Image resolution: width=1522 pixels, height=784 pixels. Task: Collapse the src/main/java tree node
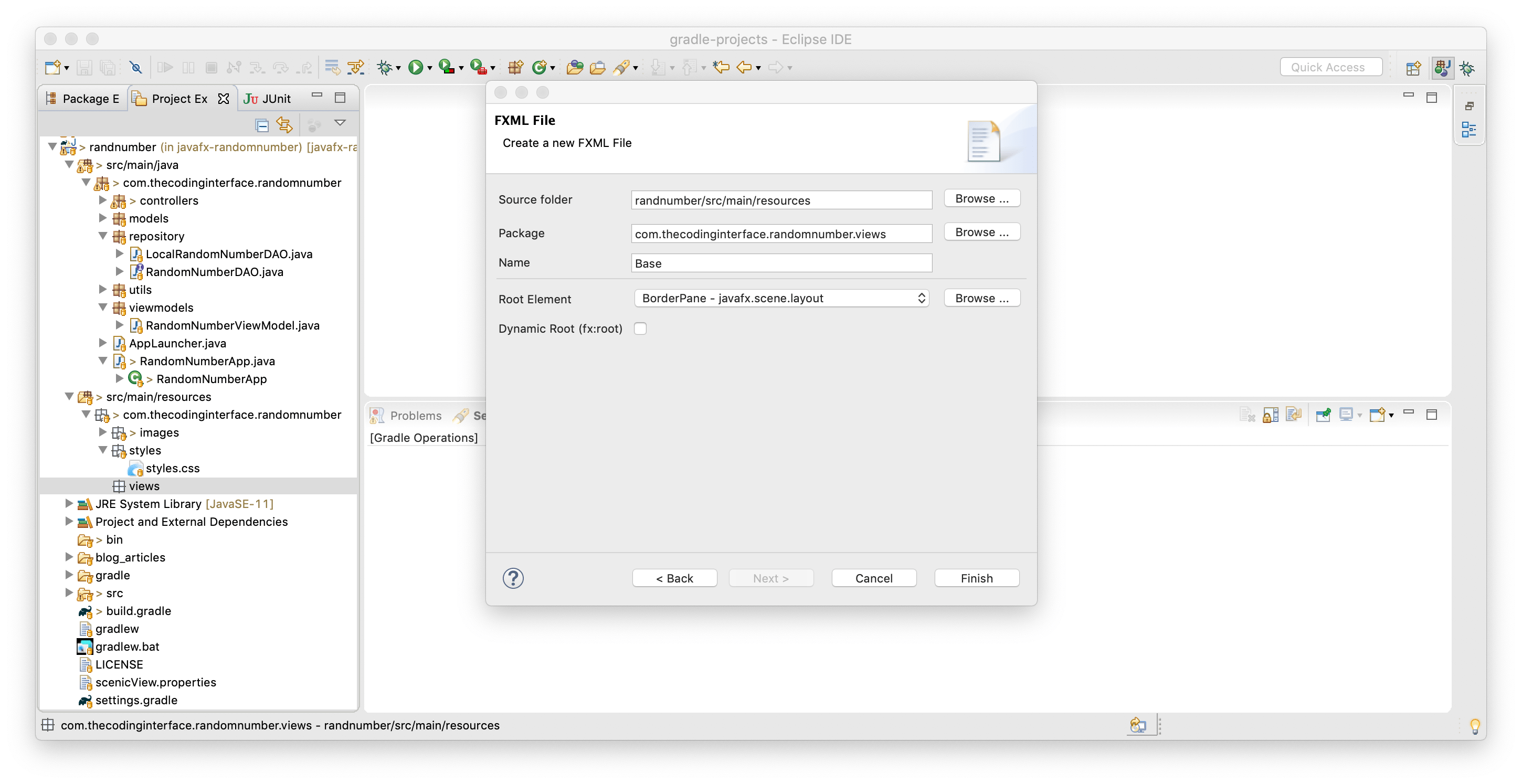[x=69, y=165]
